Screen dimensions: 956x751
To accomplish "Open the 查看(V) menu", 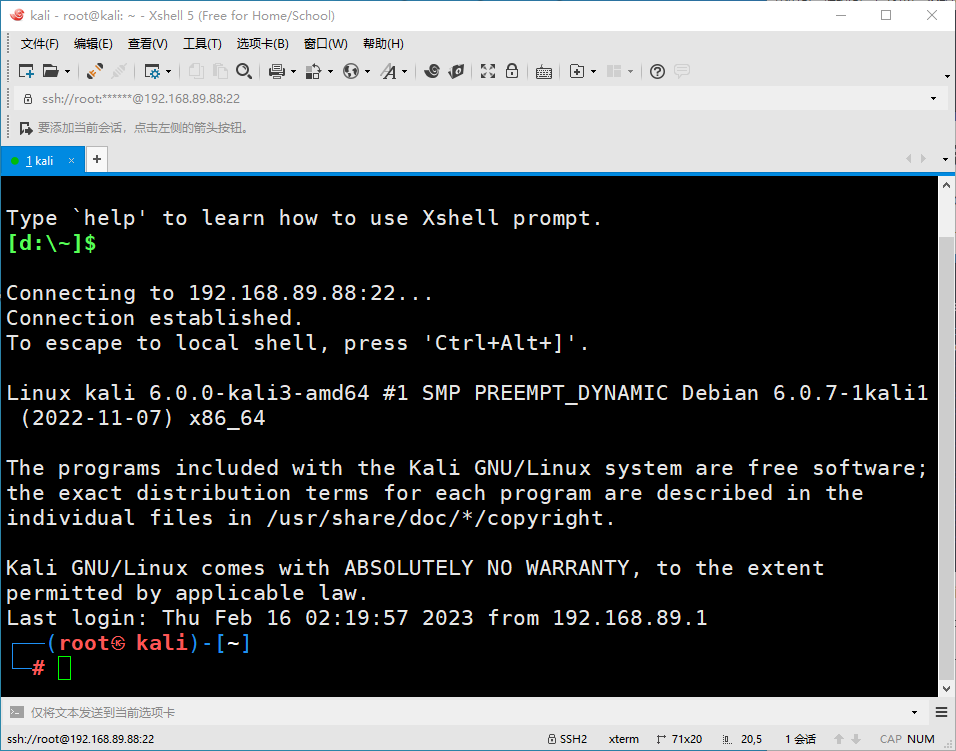I will (x=148, y=44).
